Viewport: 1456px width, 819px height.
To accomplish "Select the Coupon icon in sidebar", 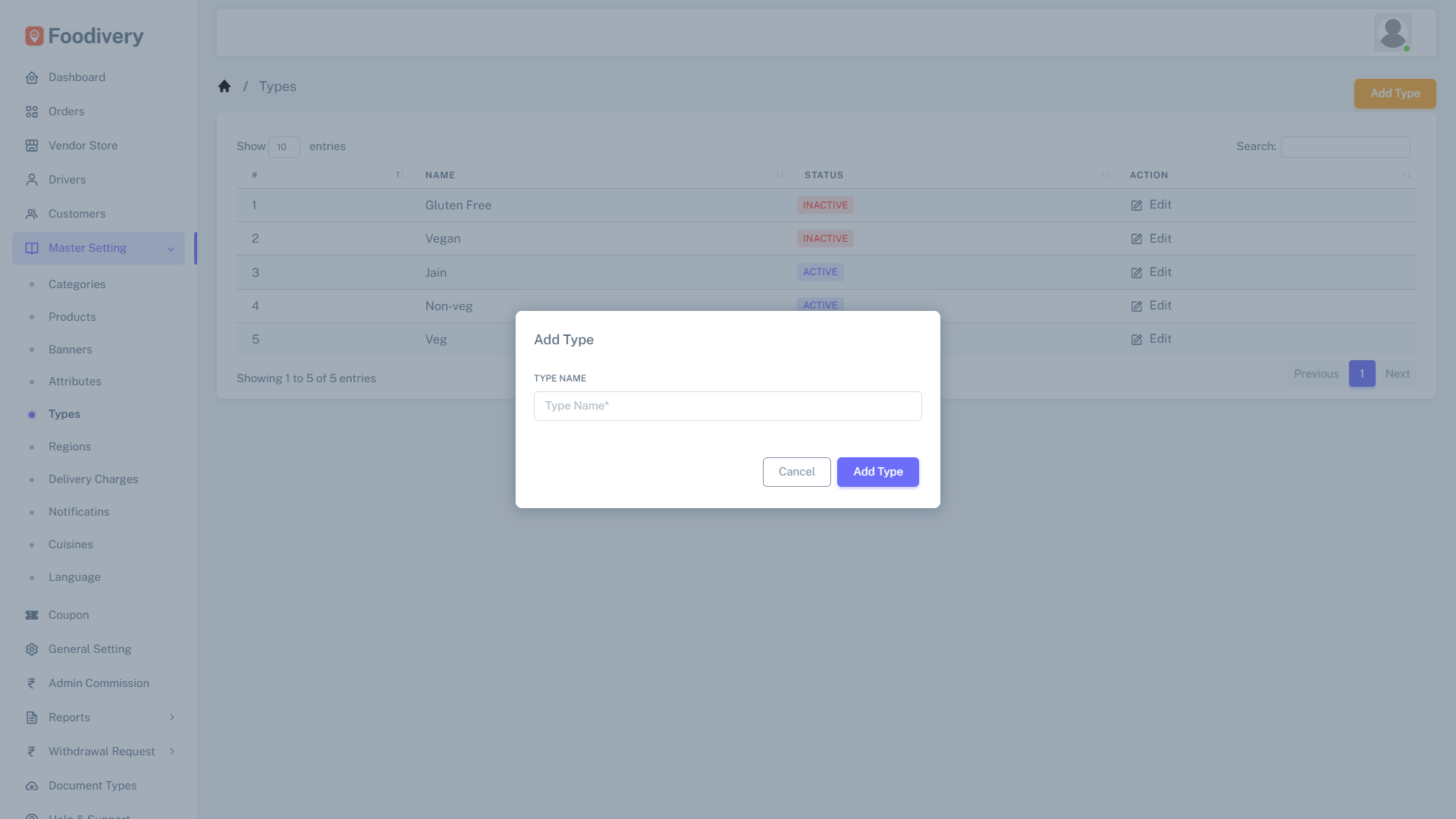I will [x=31, y=615].
